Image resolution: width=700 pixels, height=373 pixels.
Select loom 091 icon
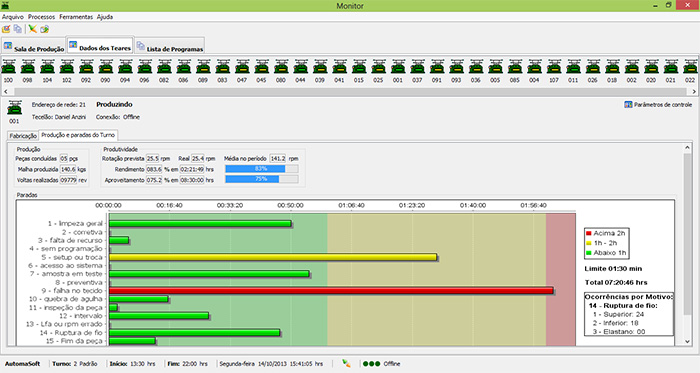click(437, 67)
